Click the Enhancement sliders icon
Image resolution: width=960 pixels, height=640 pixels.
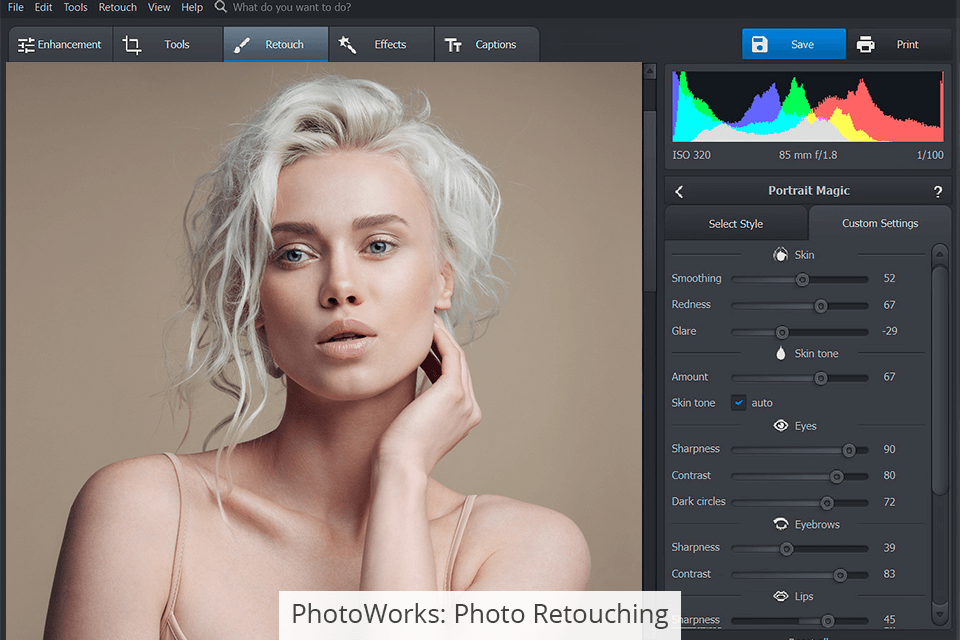(x=26, y=45)
